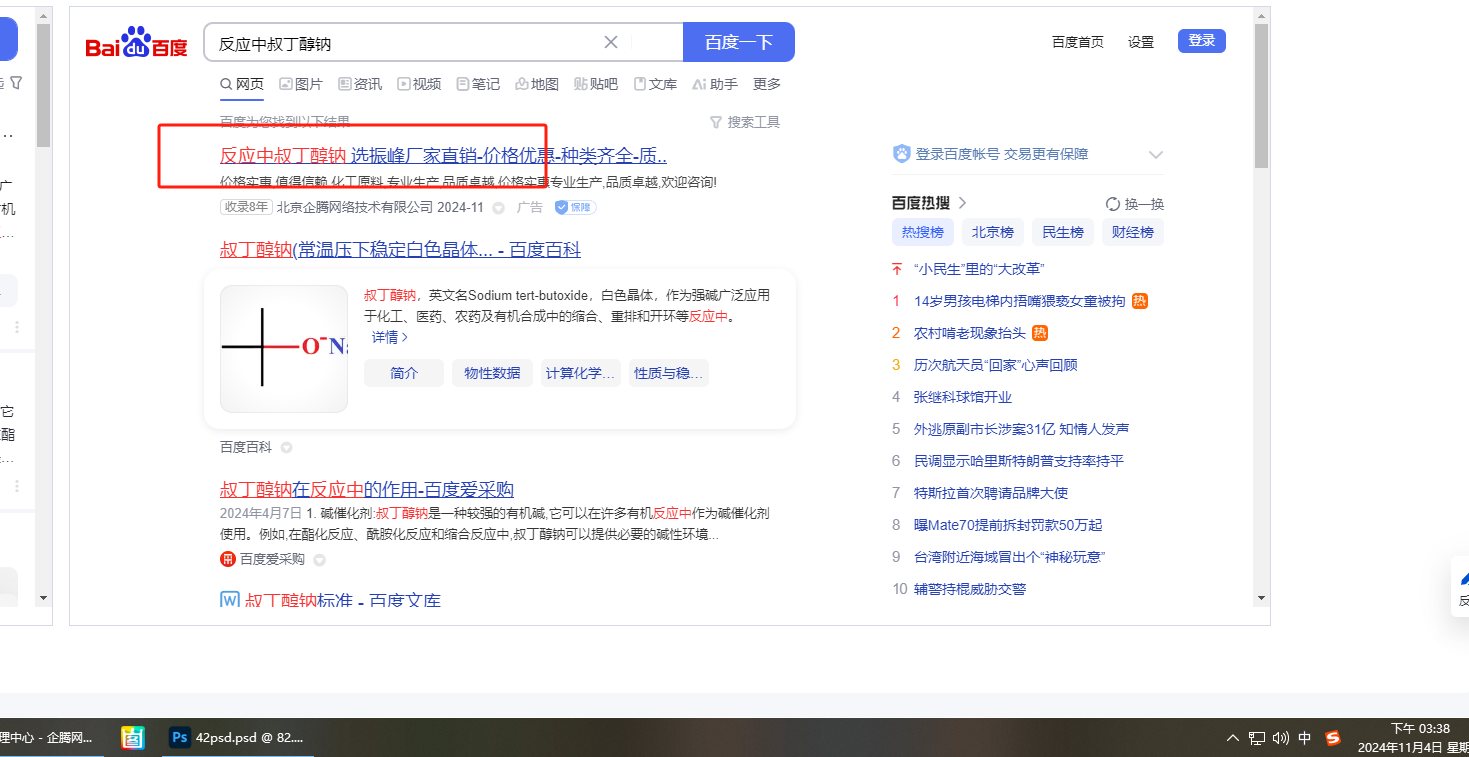Toggle the 中 input language indicator
1469x757 pixels.
(x=1305, y=738)
